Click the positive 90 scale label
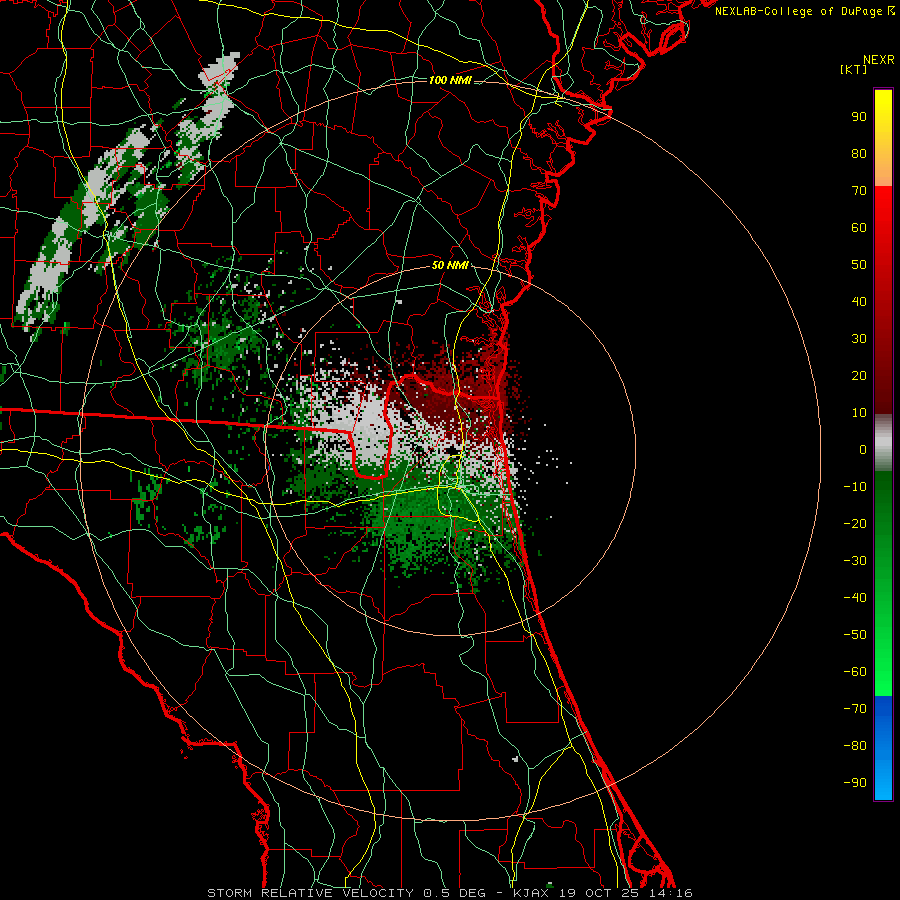 [x=859, y=117]
